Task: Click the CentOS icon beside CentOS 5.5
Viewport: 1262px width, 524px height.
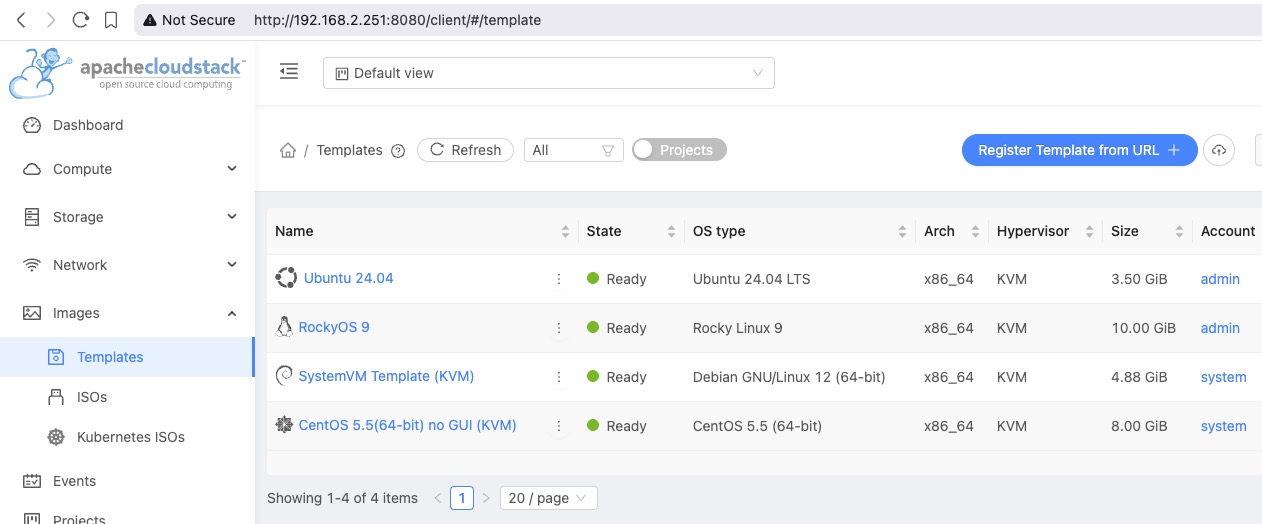Action: tap(284, 425)
